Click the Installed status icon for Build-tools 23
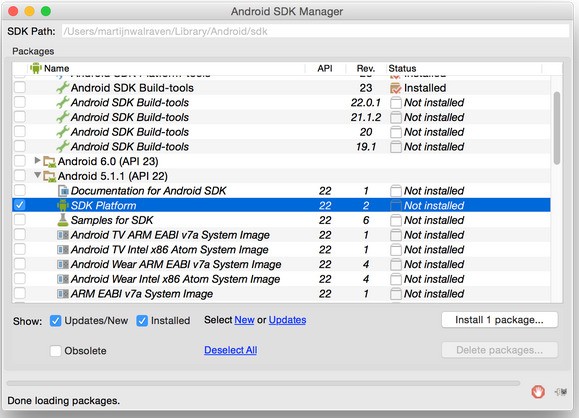 point(395,88)
